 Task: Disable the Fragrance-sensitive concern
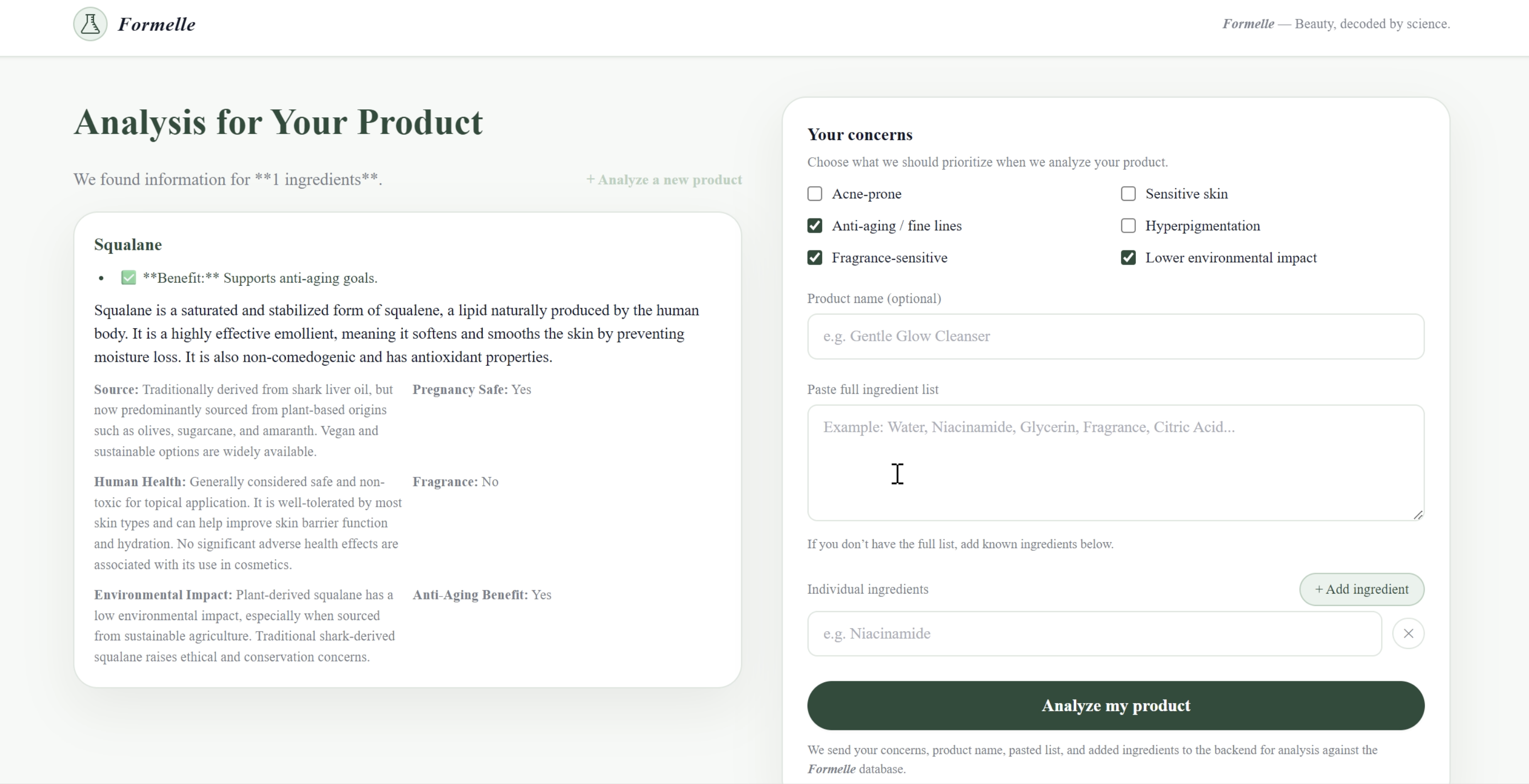point(815,257)
